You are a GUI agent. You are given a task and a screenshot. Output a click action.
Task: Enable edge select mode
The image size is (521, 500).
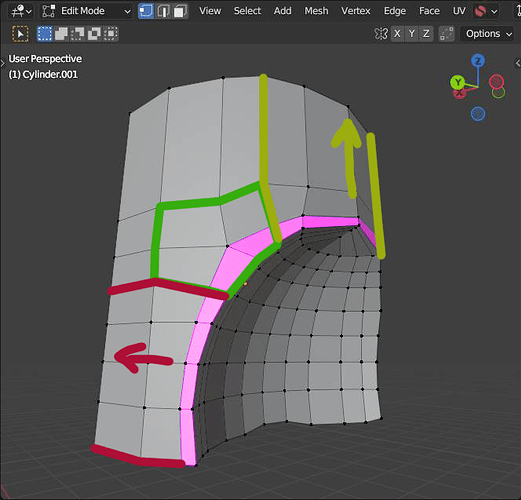(x=163, y=11)
